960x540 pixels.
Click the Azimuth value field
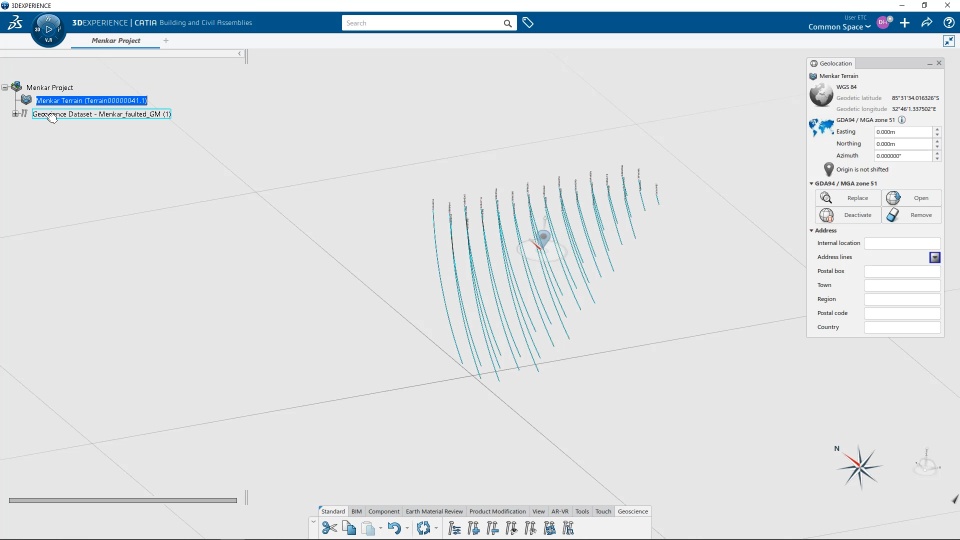(903, 156)
